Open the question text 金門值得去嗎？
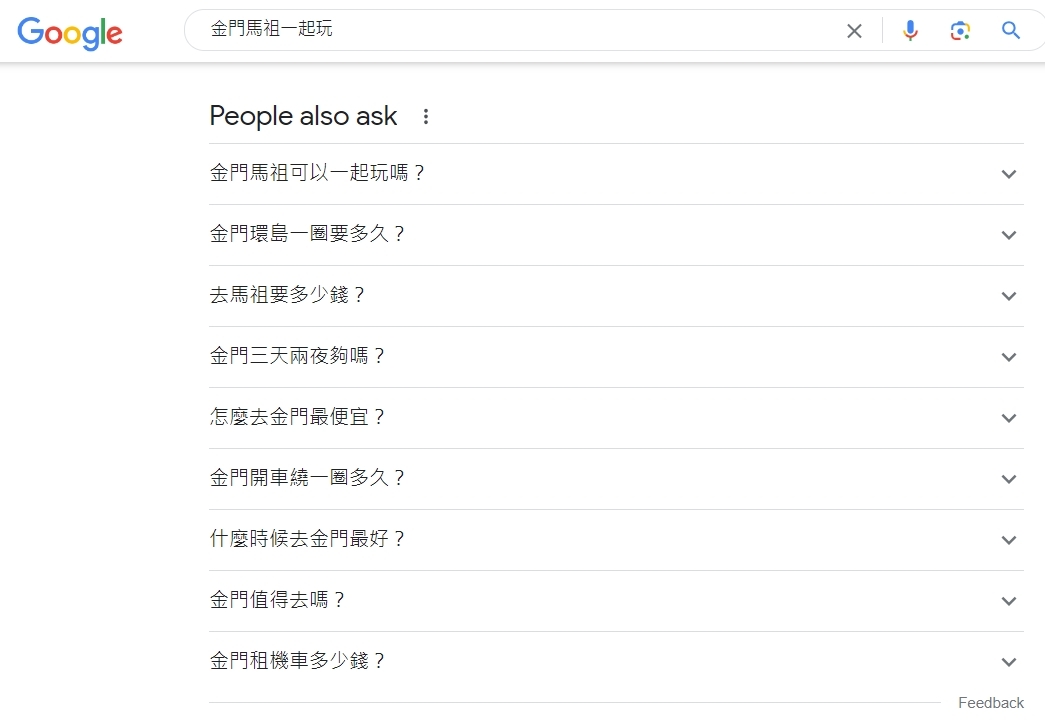The width and height of the screenshot is (1045, 725). [x=278, y=600]
